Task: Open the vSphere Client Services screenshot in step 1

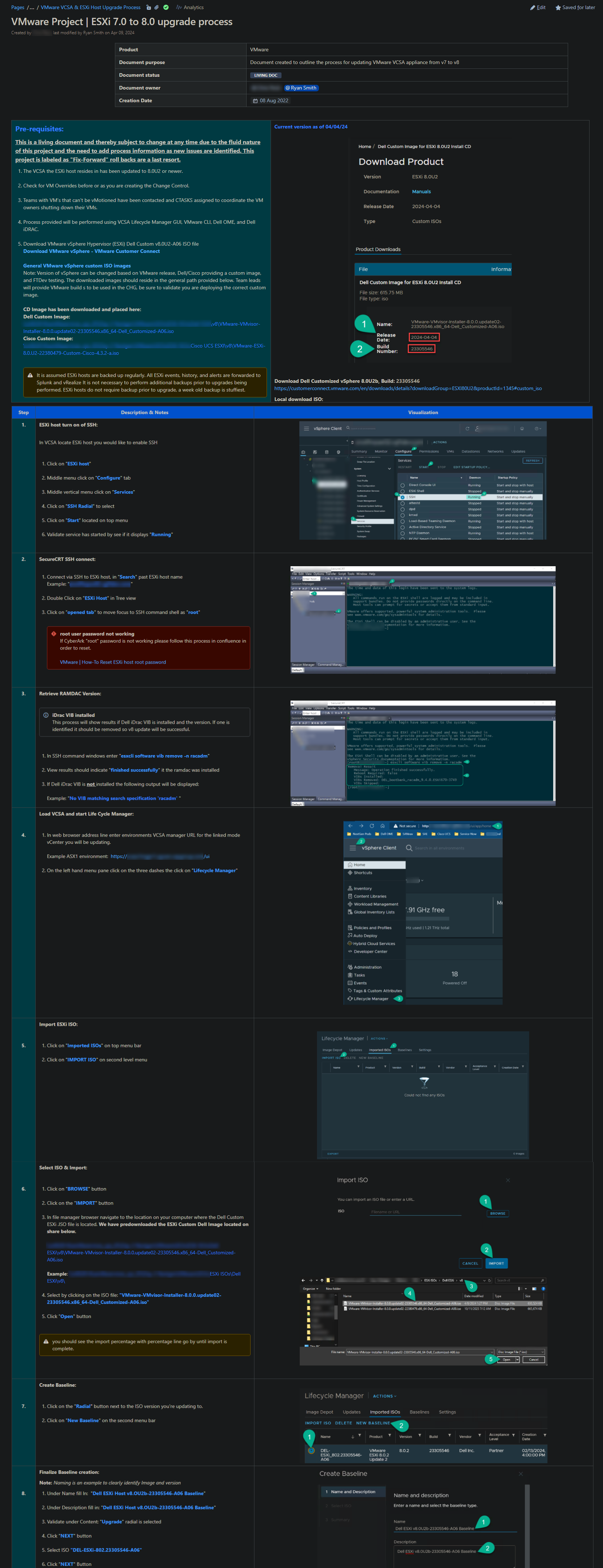Action: (423, 480)
